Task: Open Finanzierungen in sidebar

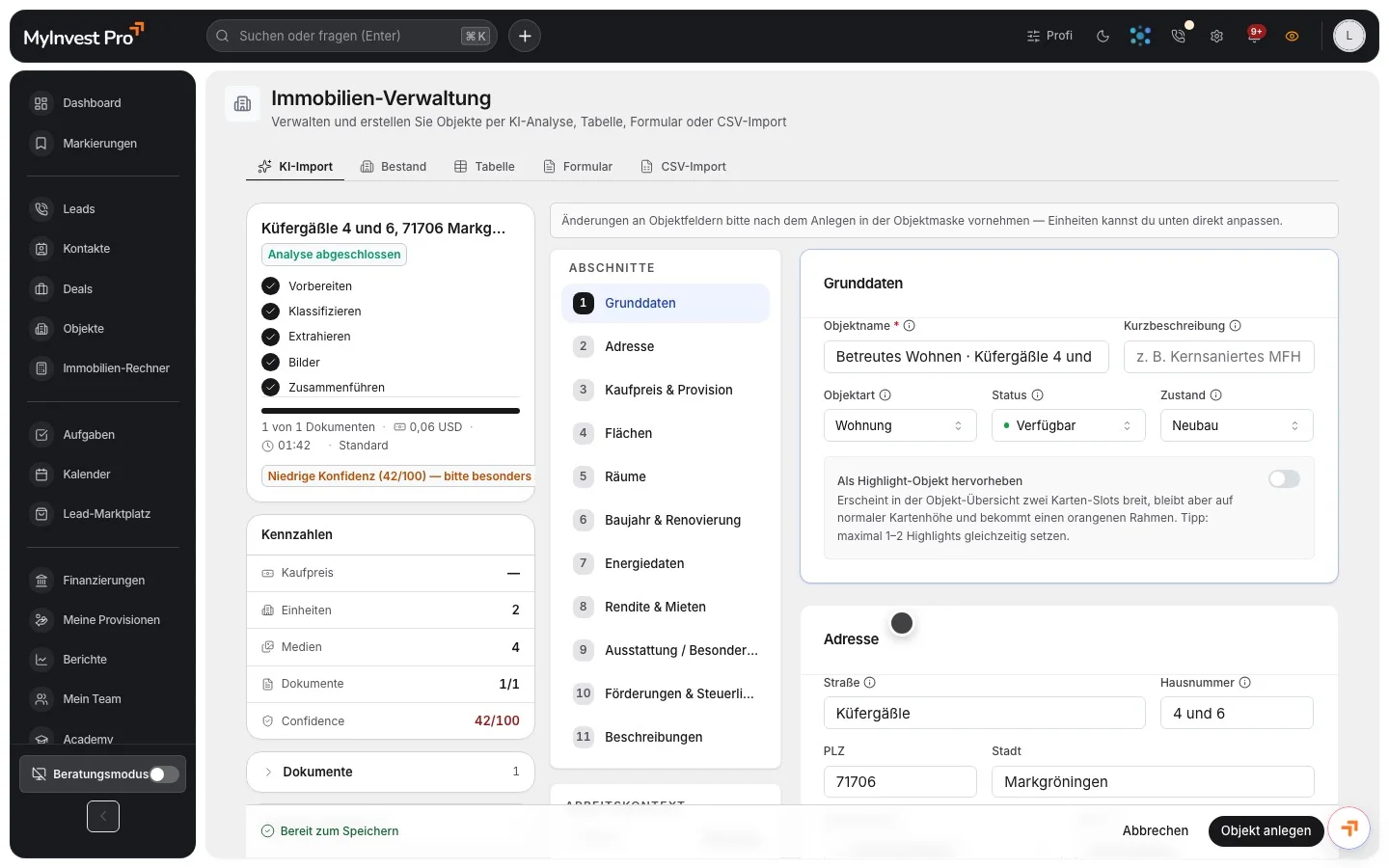Action: pyautogui.click(x=103, y=581)
